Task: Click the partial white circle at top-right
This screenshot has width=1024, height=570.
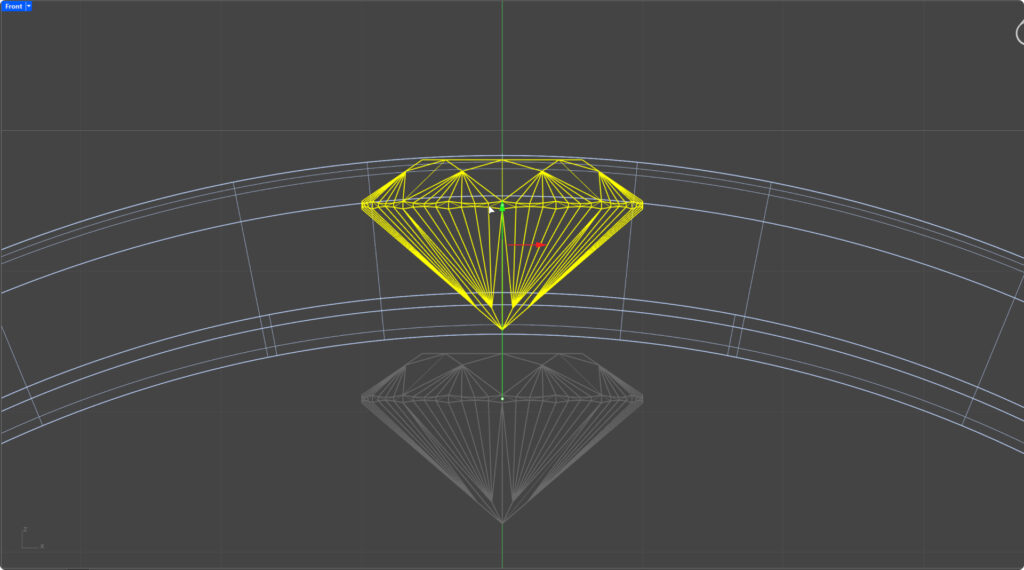Action: pyautogui.click(x=1019, y=32)
